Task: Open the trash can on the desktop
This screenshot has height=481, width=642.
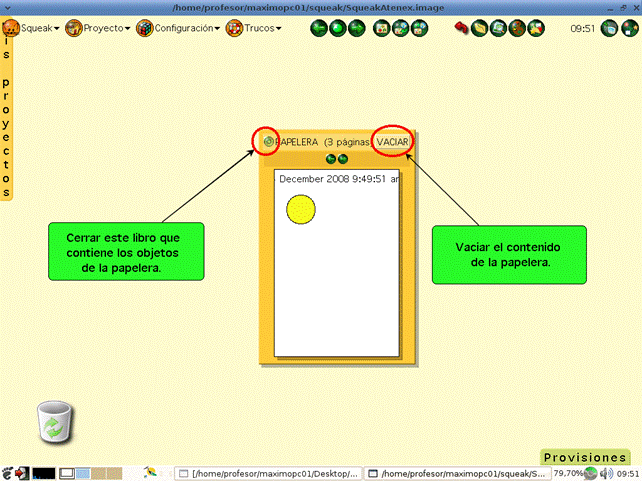Action: click(54, 421)
